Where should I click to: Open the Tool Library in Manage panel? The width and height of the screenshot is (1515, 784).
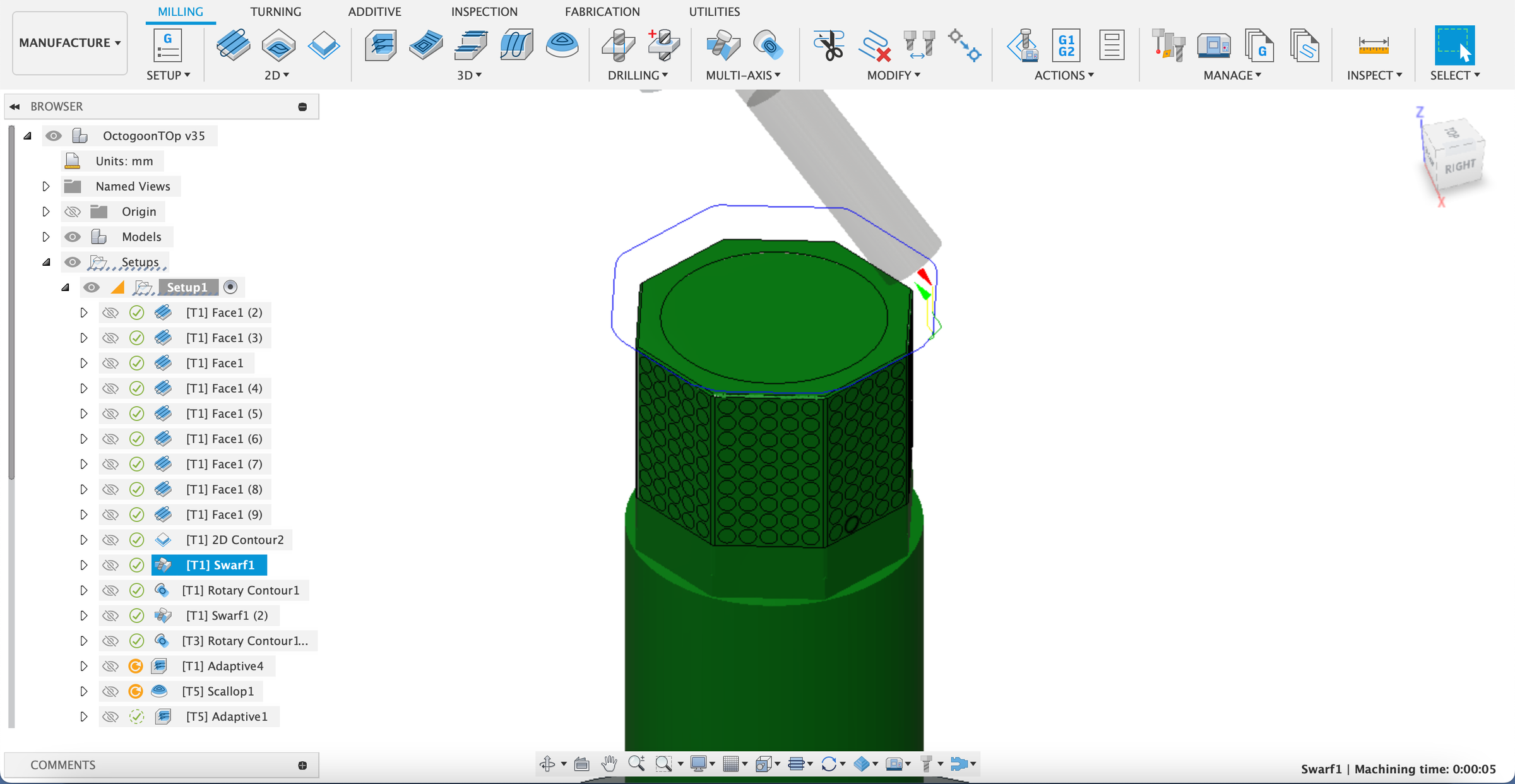click(x=1168, y=45)
